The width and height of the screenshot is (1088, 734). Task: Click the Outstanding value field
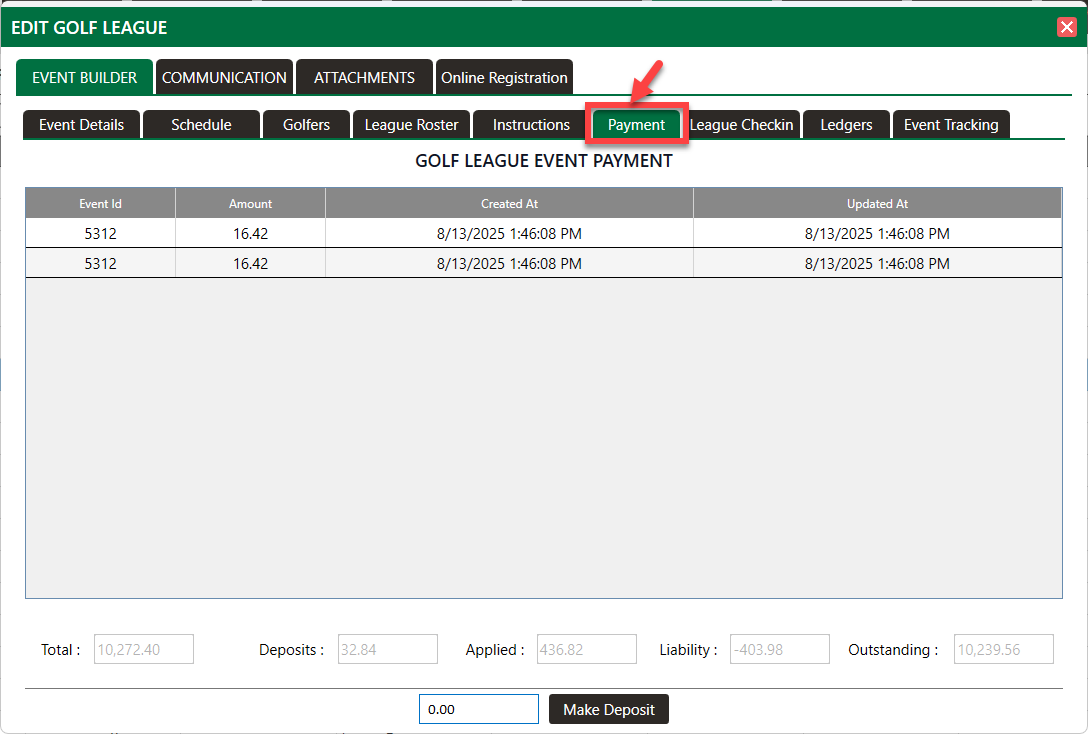click(x=1003, y=649)
